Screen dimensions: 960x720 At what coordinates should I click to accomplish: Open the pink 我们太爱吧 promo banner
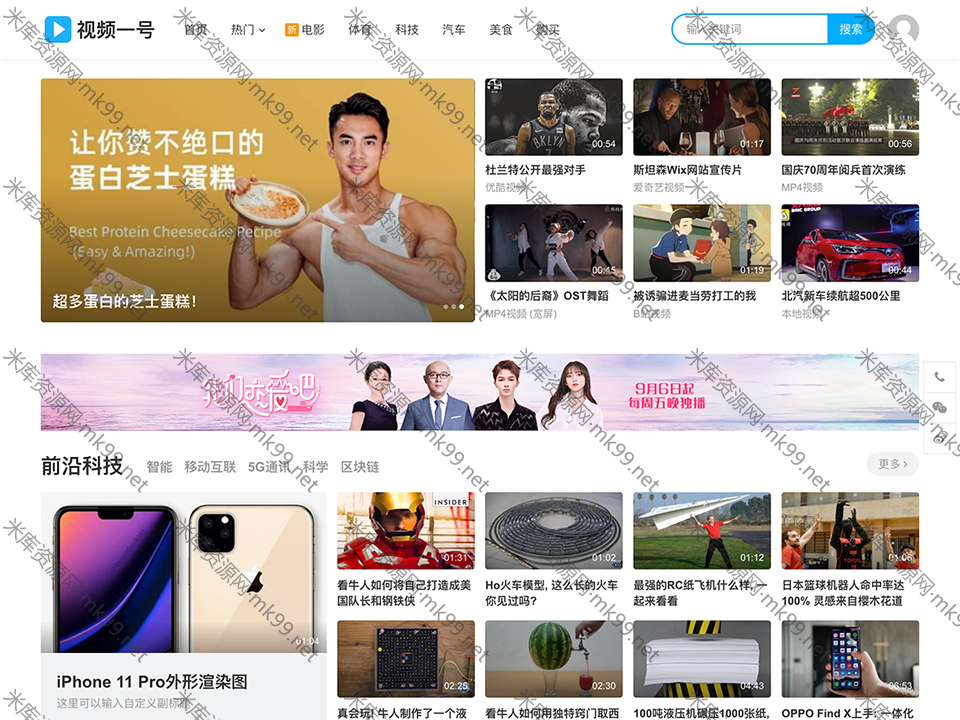pos(480,392)
